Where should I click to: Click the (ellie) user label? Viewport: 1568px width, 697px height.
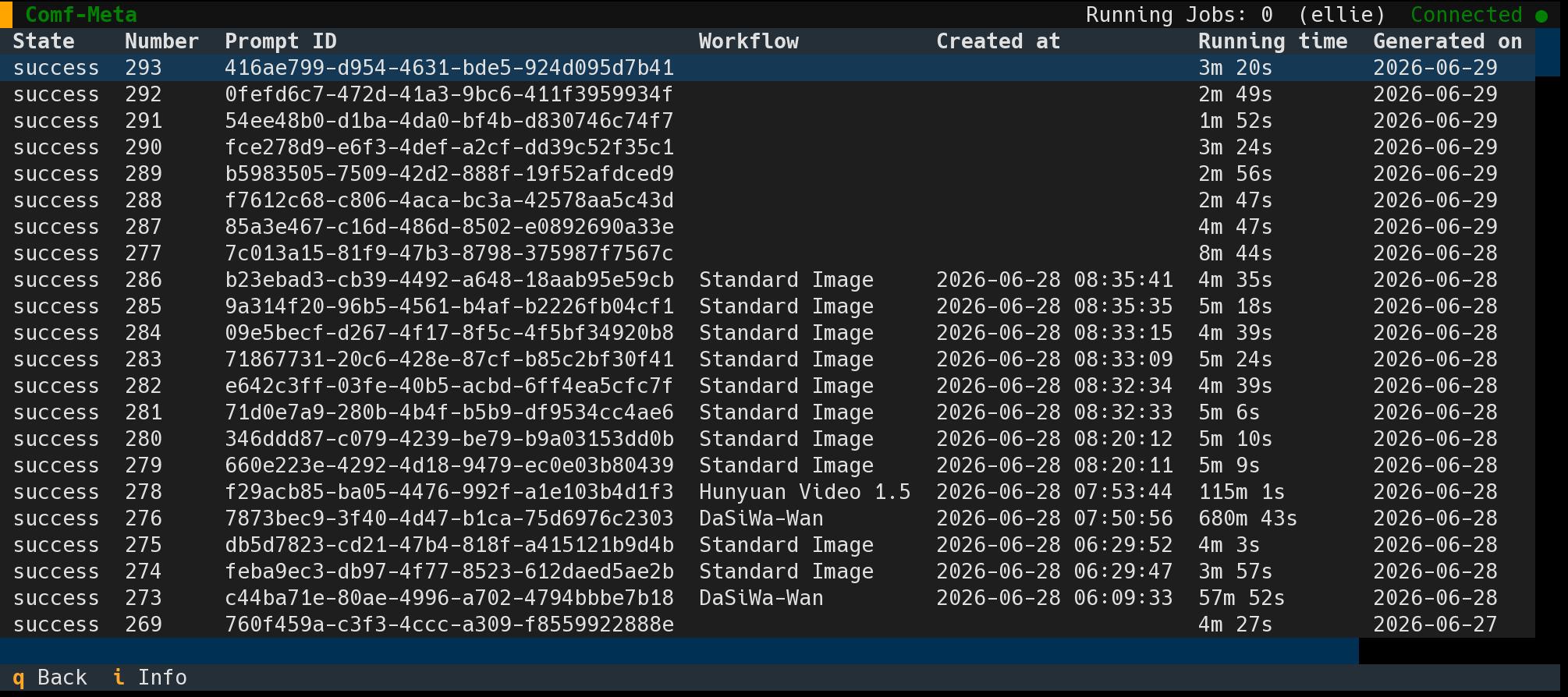(x=1342, y=15)
